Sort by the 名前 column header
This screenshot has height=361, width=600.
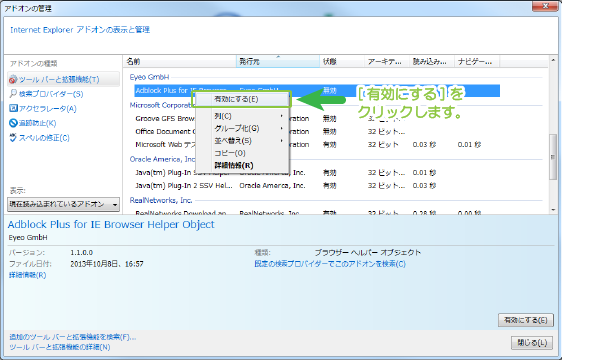pos(180,62)
